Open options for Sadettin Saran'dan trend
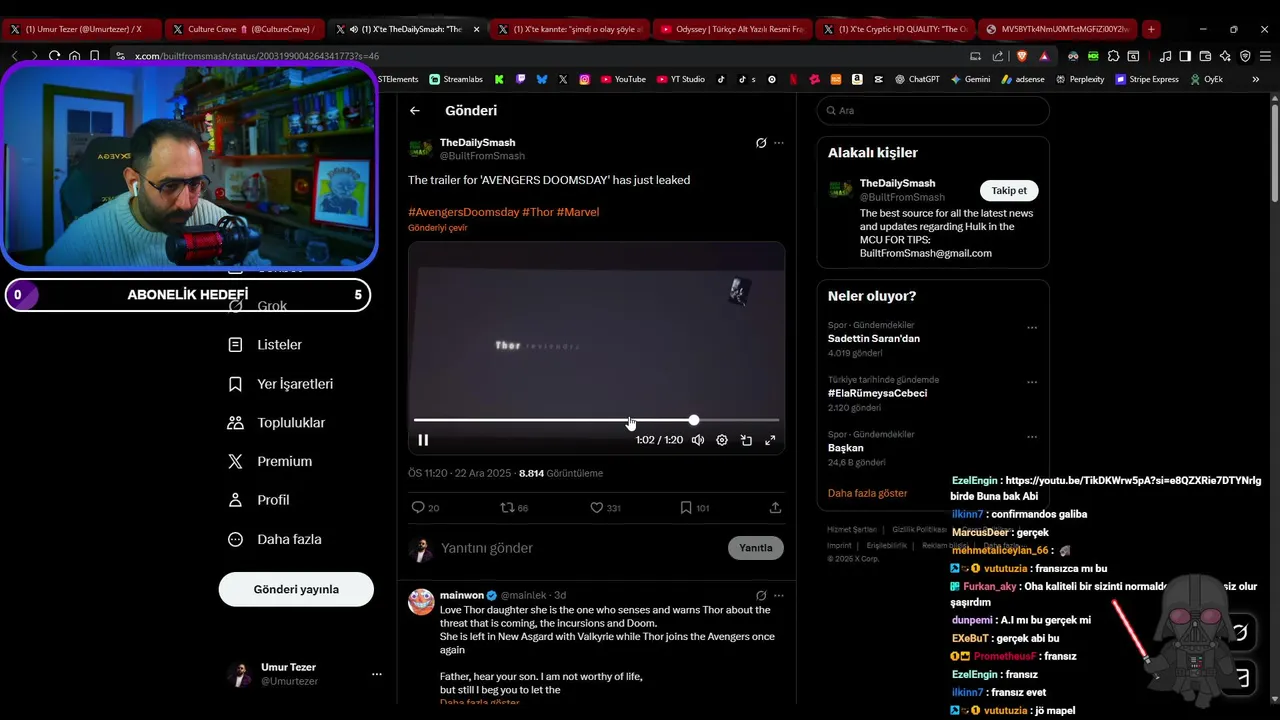This screenshot has width=1280, height=720. coord(1032,328)
